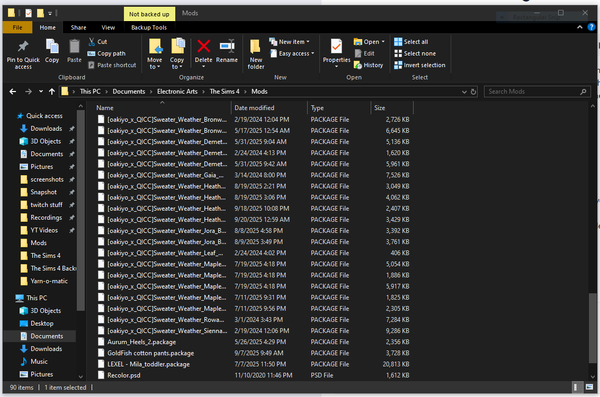This screenshot has height=397, width=600.
Task: Click Invert selection
Action: pos(419,65)
